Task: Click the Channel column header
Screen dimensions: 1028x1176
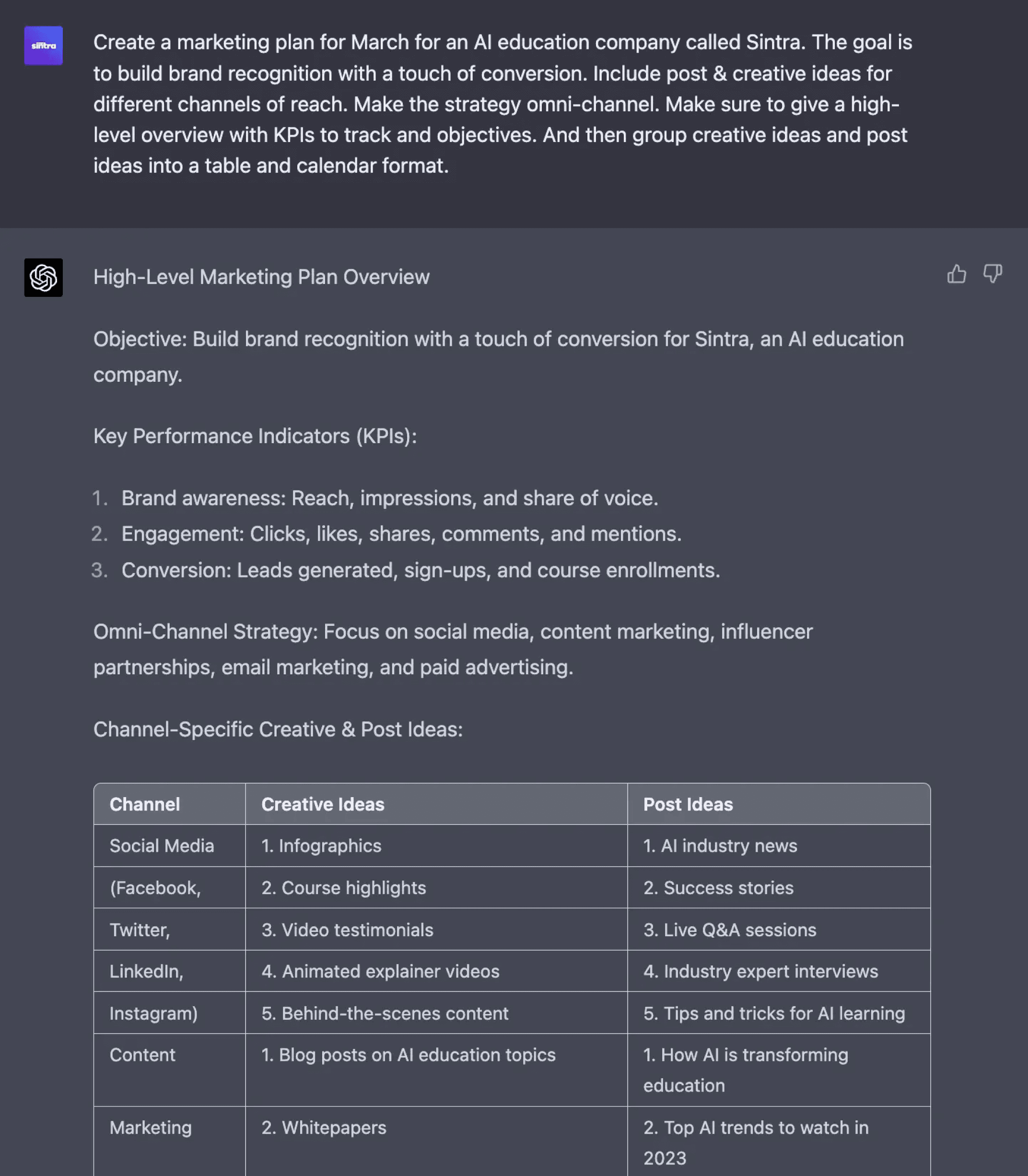Action: (x=169, y=804)
